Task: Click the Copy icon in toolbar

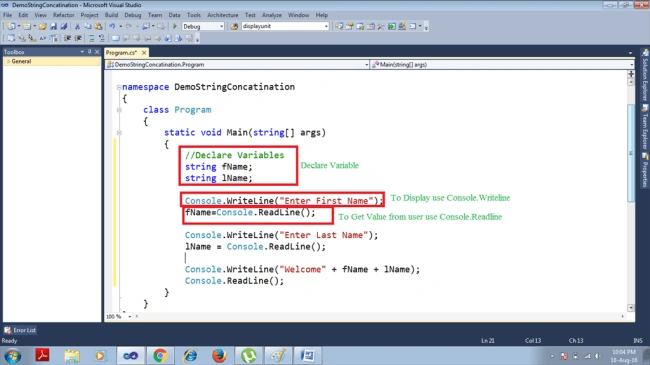Action: [87, 26]
